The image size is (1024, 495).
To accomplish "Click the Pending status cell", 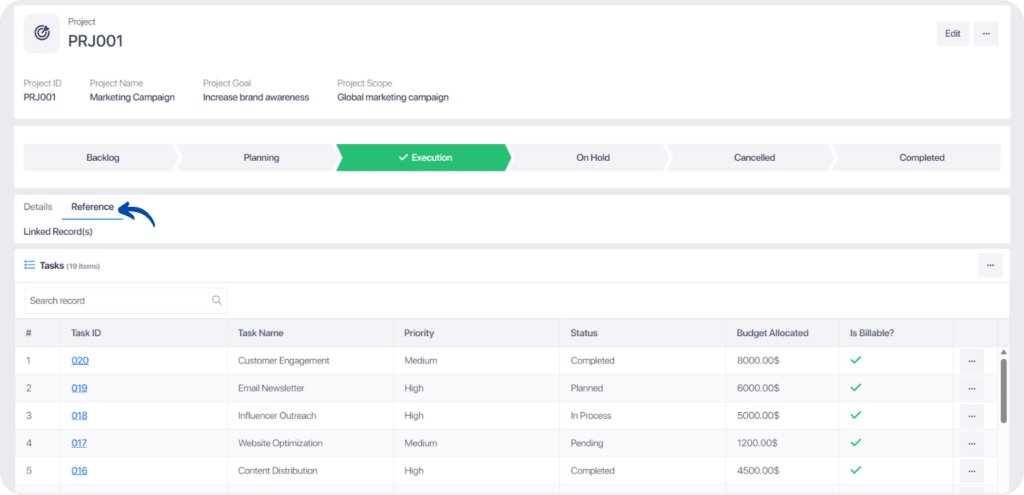I will pyautogui.click(x=586, y=443).
